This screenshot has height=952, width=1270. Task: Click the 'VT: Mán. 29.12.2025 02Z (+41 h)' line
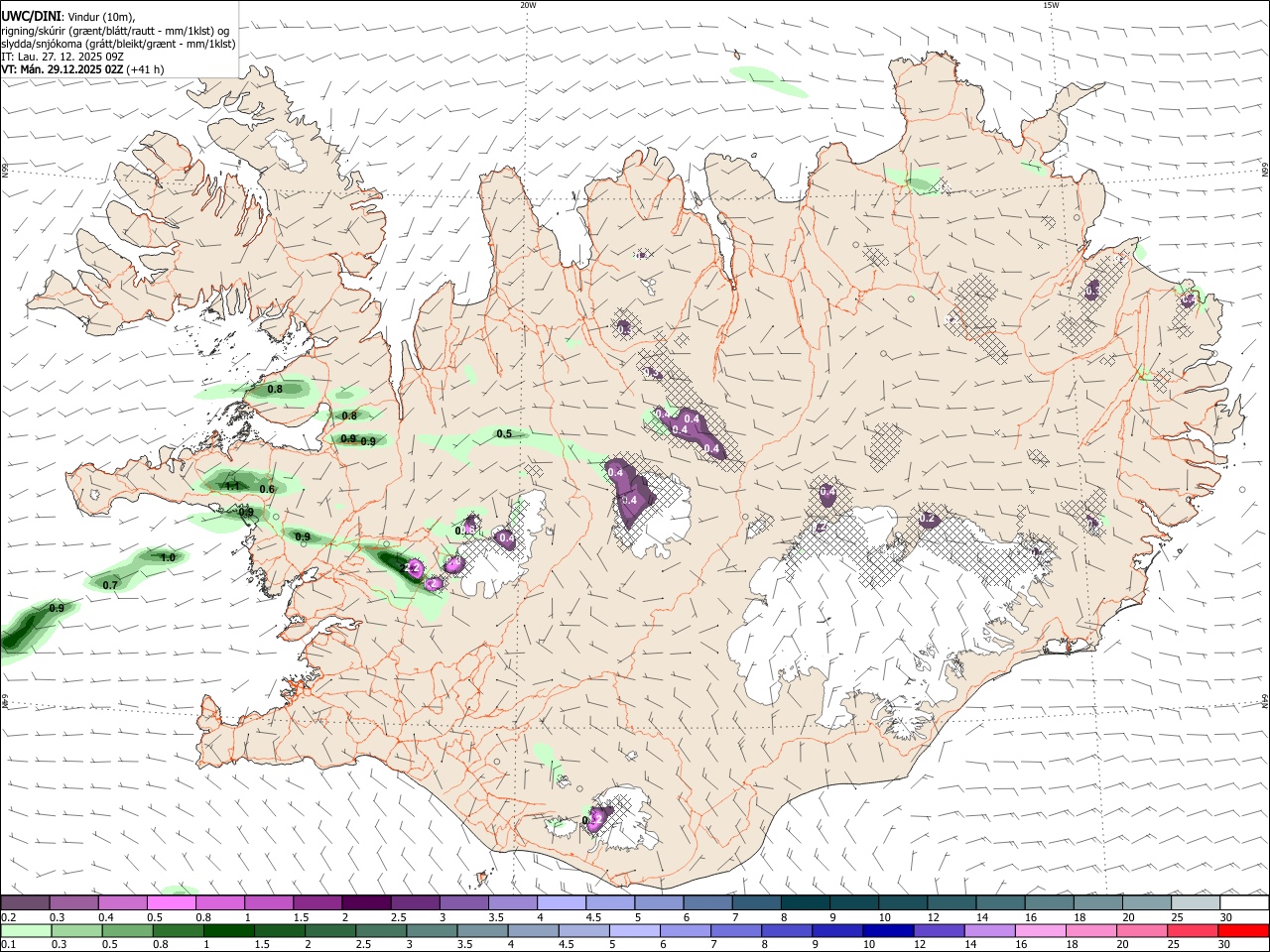(x=82, y=69)
